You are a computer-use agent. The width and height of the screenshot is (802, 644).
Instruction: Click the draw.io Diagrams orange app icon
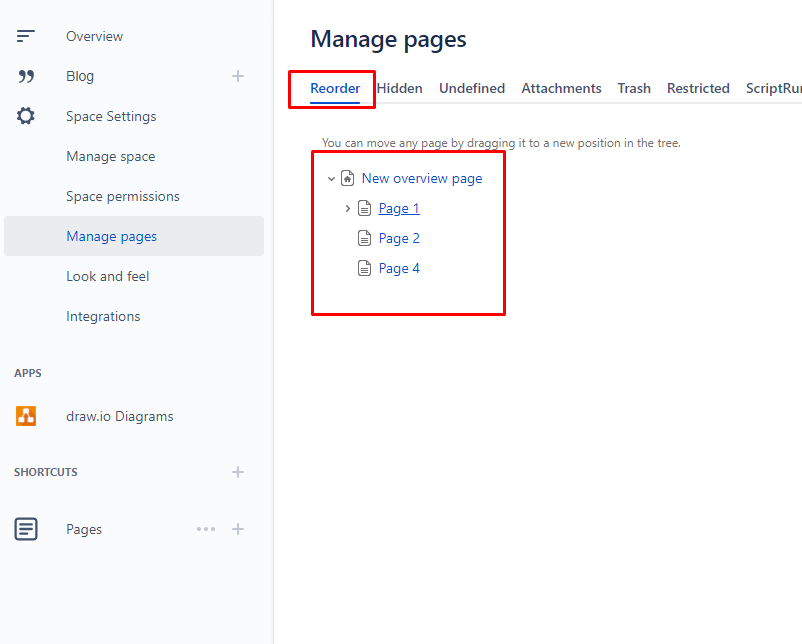[26, 416]
